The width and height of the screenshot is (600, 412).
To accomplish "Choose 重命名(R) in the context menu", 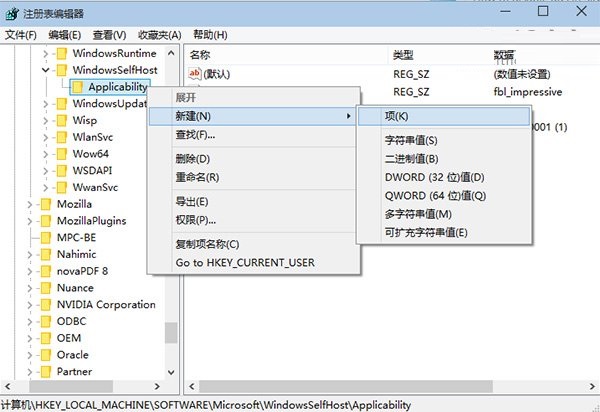I will [253, 178].
